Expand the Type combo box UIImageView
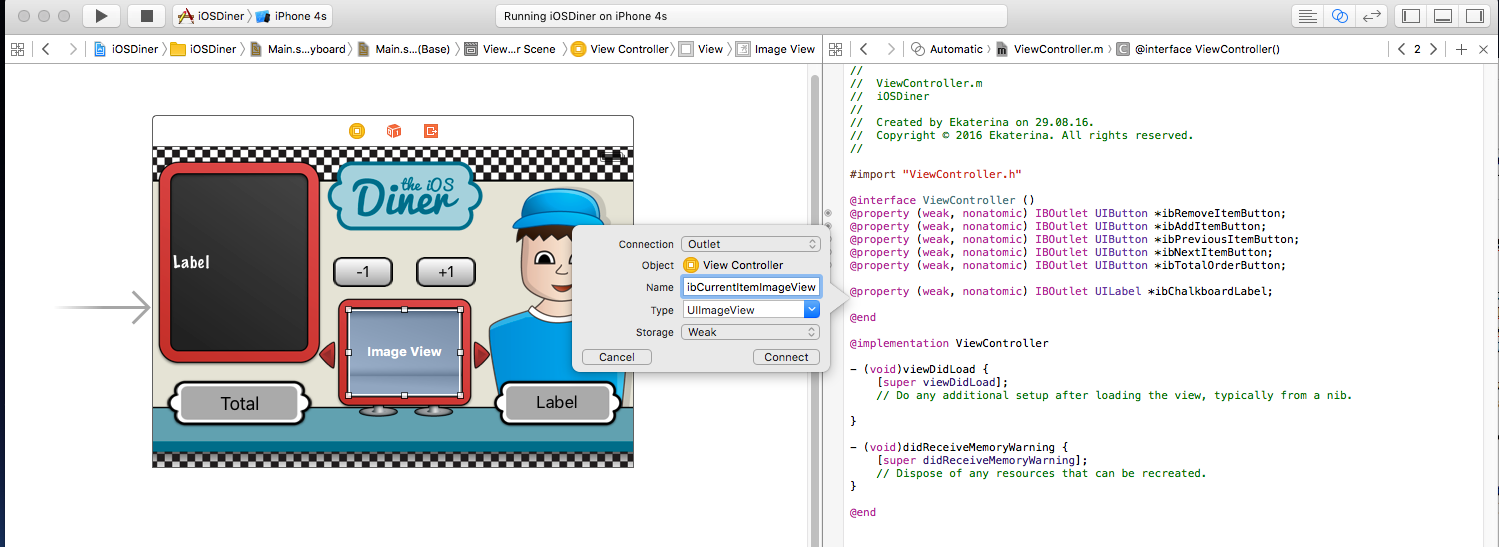Screen dimensions: 1499x547 tap(811, 310)
